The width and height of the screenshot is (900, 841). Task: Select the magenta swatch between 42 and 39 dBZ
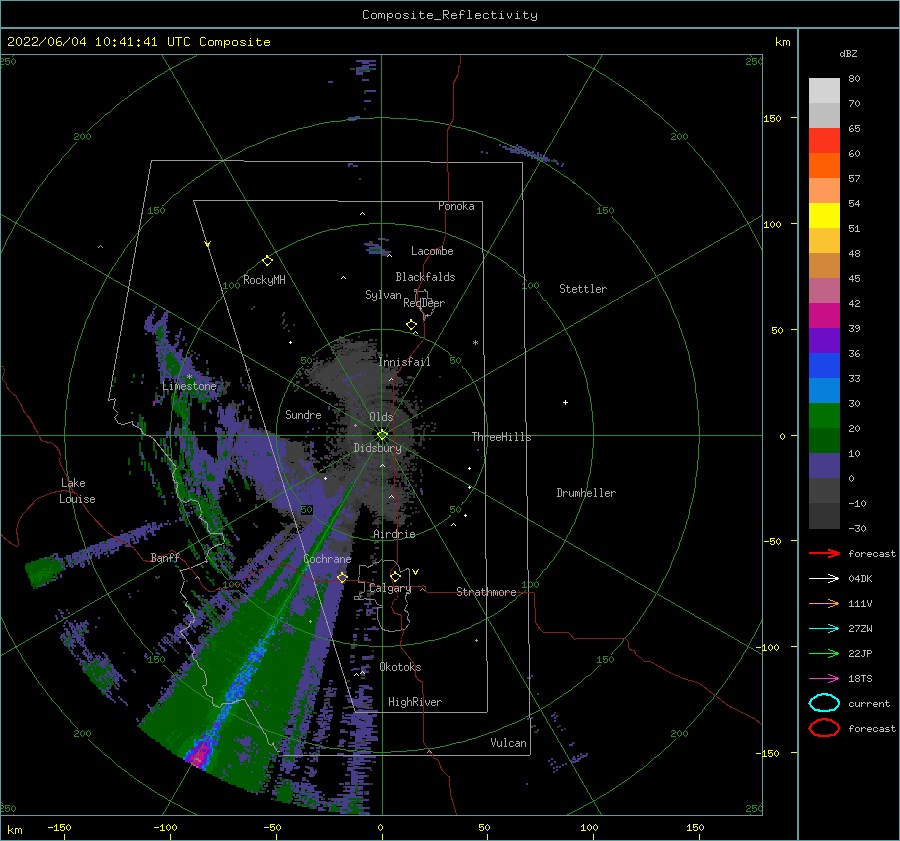pos(824,315)
